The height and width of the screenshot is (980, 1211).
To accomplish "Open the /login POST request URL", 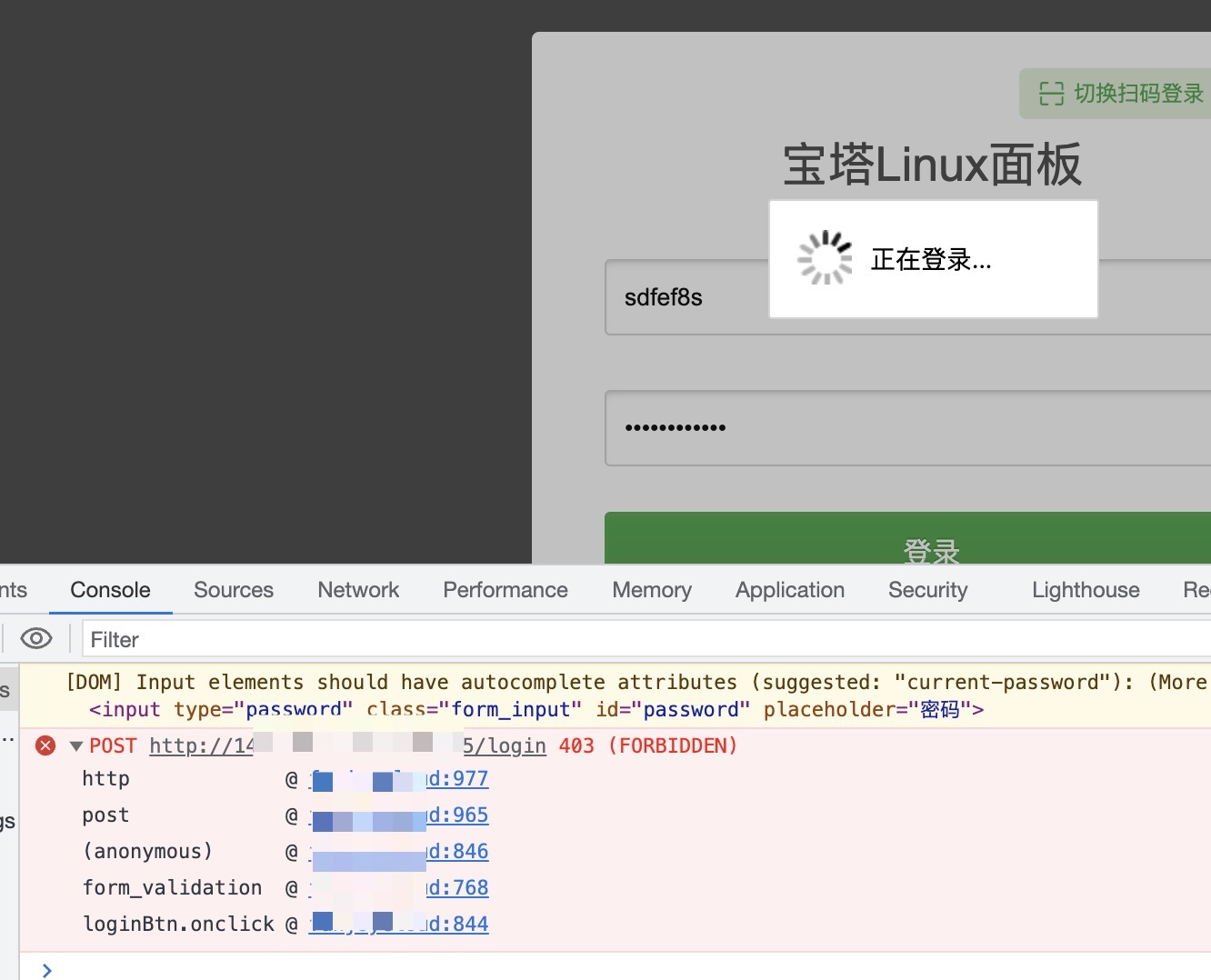I will (348, 745).
